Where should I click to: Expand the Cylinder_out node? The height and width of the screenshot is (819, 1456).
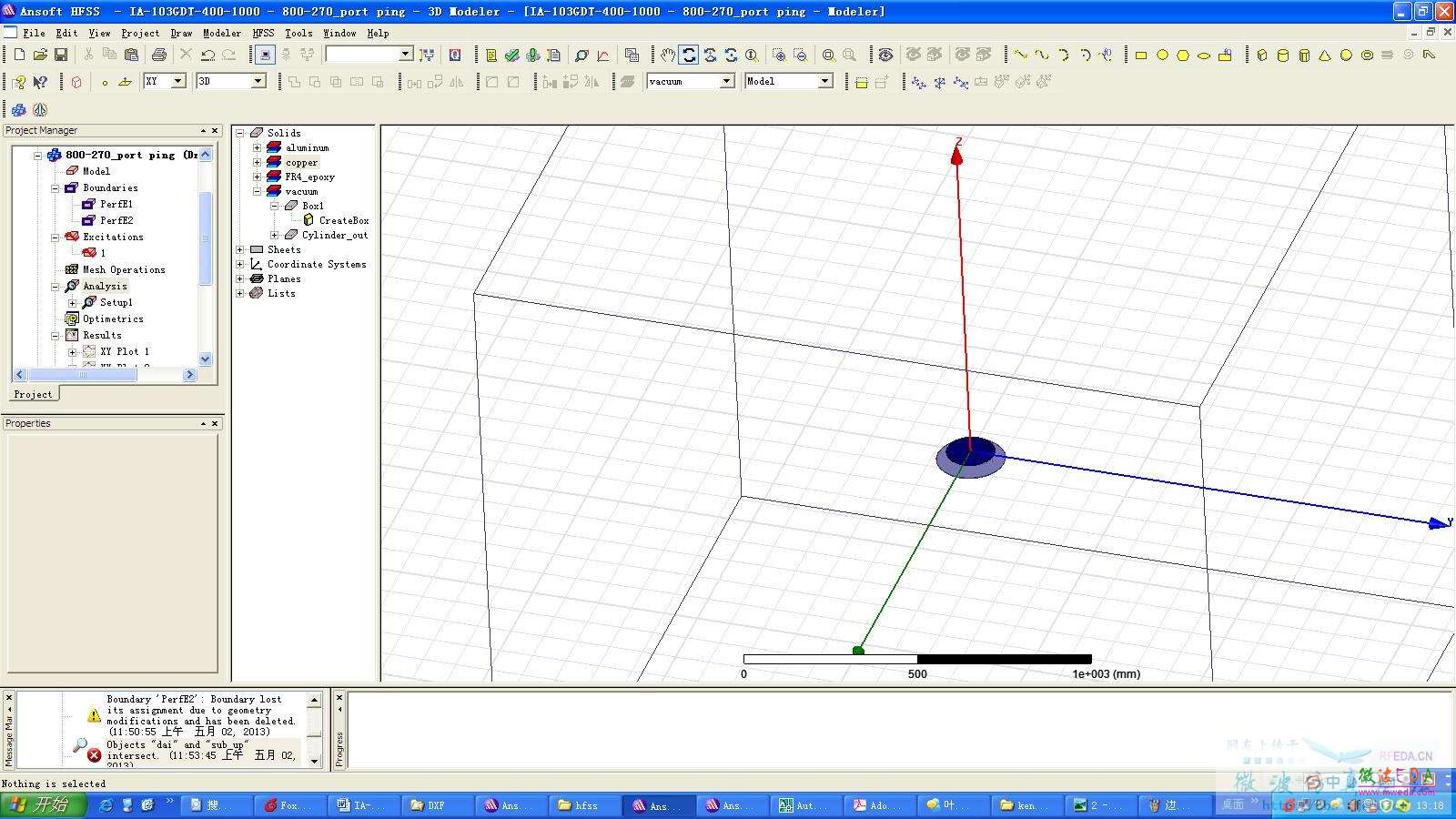click(275, 235)
